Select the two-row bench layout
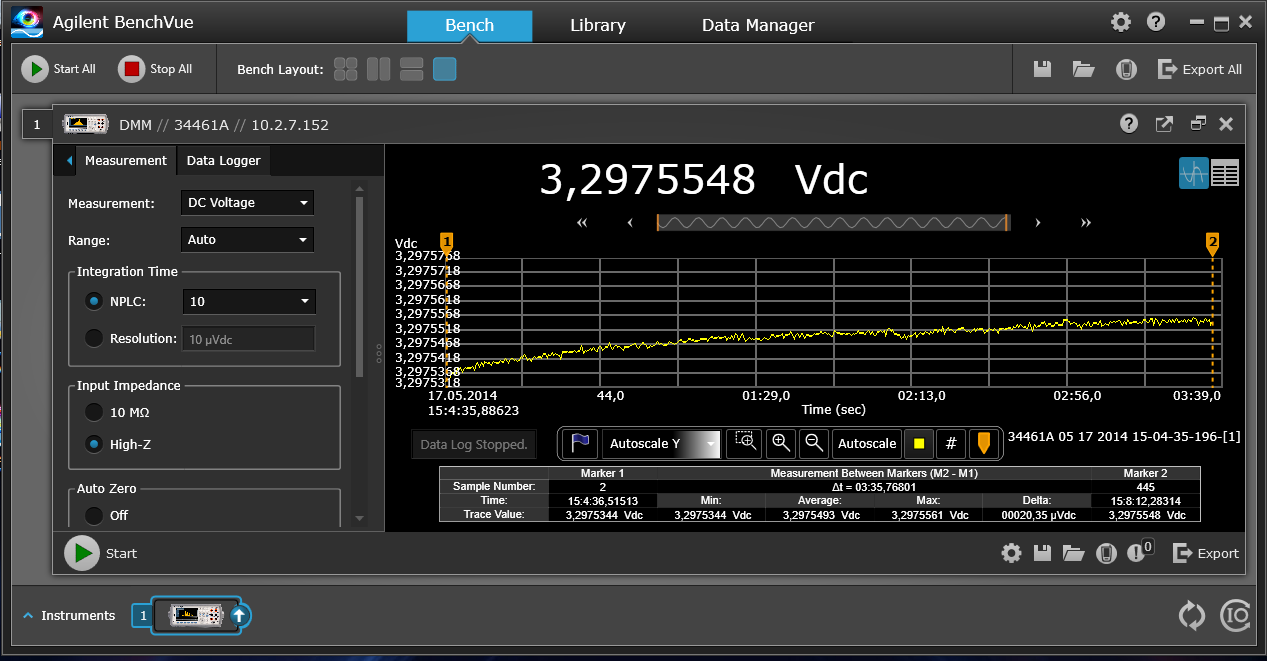1267x661 pixels. (412, 69)
